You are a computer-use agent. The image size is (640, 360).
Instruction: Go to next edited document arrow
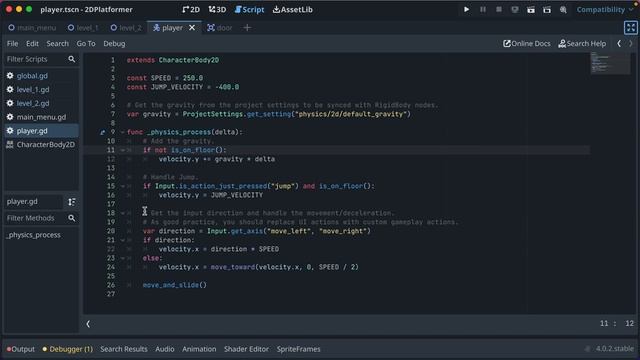(631, 44)
